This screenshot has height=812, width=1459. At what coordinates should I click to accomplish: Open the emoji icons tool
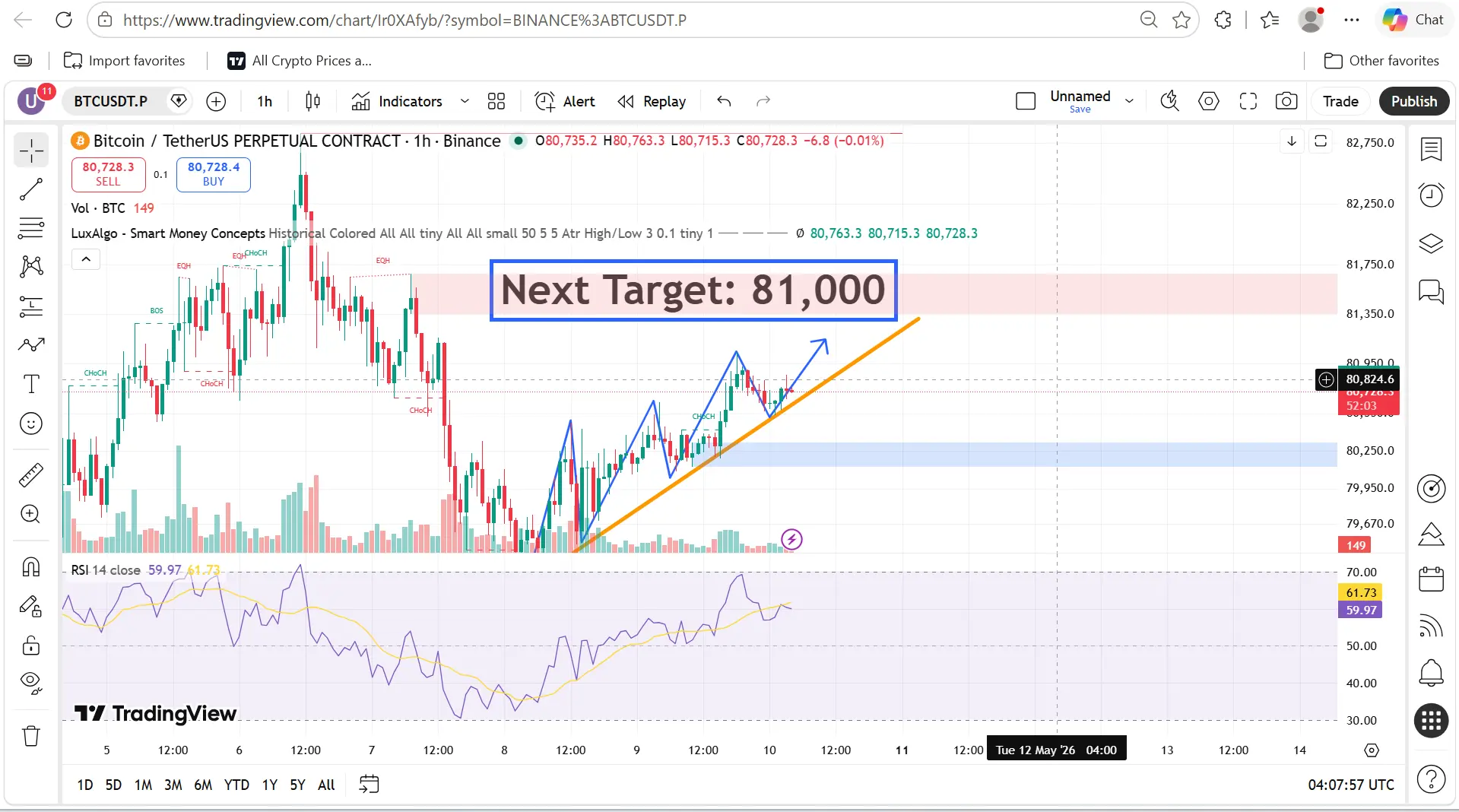pos(31,423)
